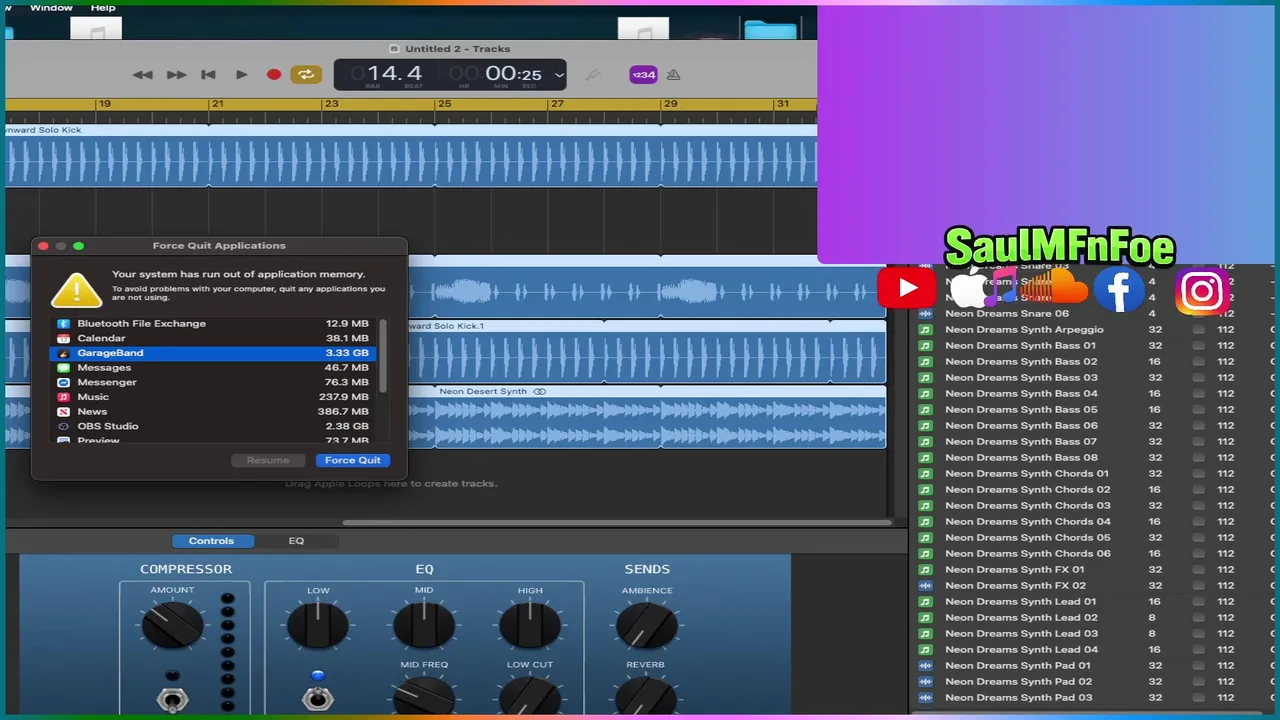Tick favorite box for Synth Chords 05
The width and height of the screenshot is (1280, 720).
click(x=1198, y=537)
